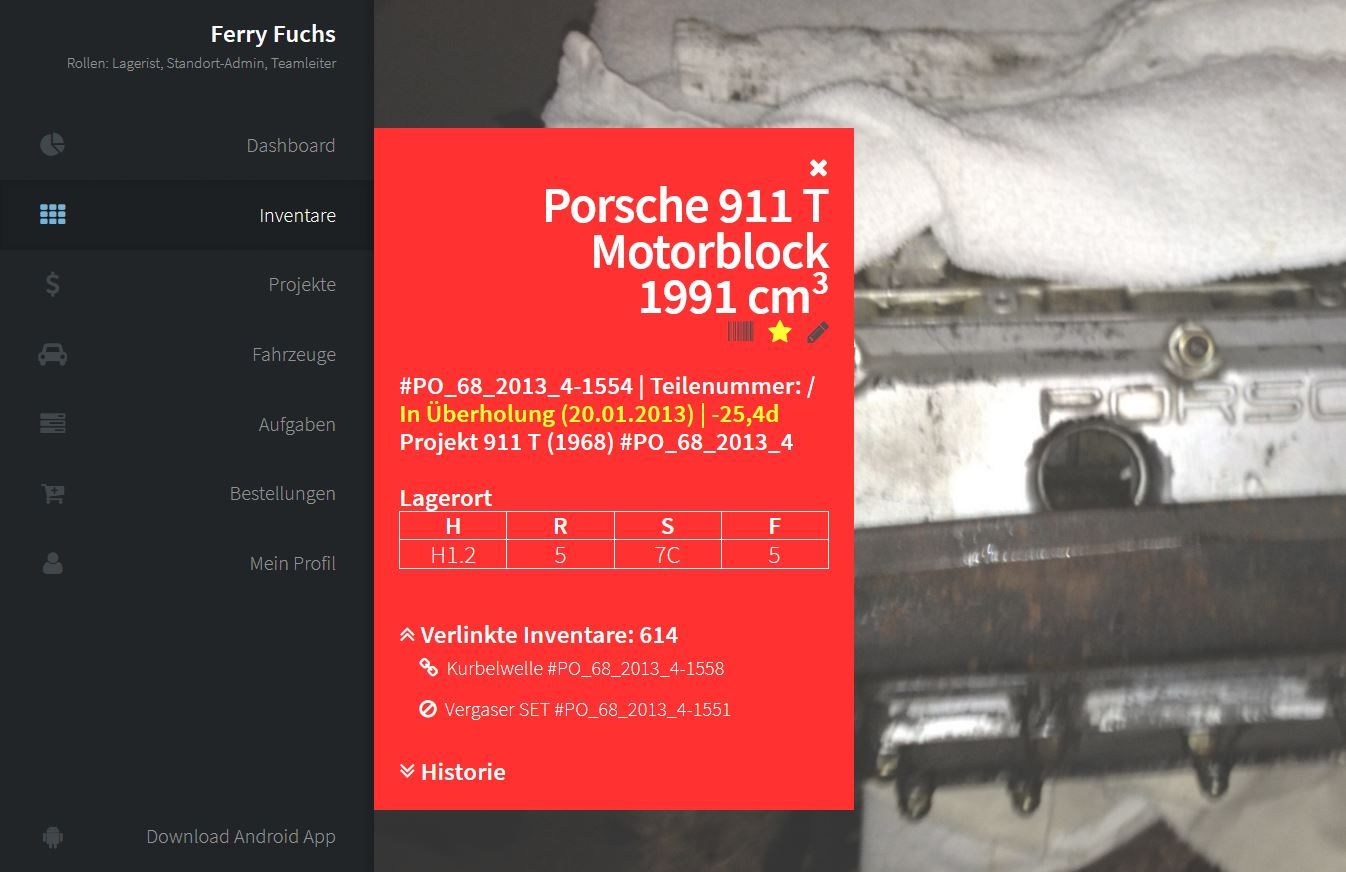Screen dimensions: 1346x872
Task: Click the Projekte dollar sign icon
Action: [53, 285]
